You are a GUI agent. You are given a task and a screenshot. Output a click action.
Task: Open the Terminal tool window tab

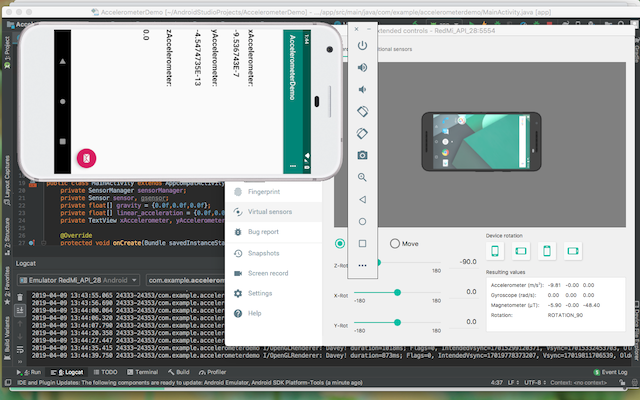click(142, 372)
